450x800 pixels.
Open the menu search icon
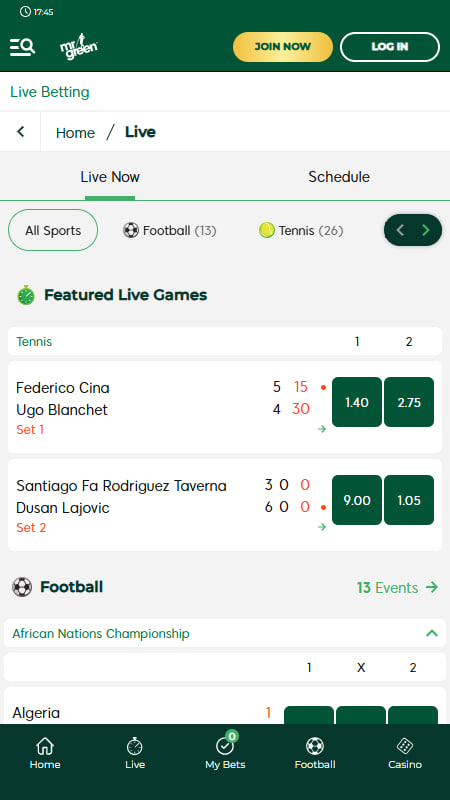pyautogui.click(x=22, y=47)
